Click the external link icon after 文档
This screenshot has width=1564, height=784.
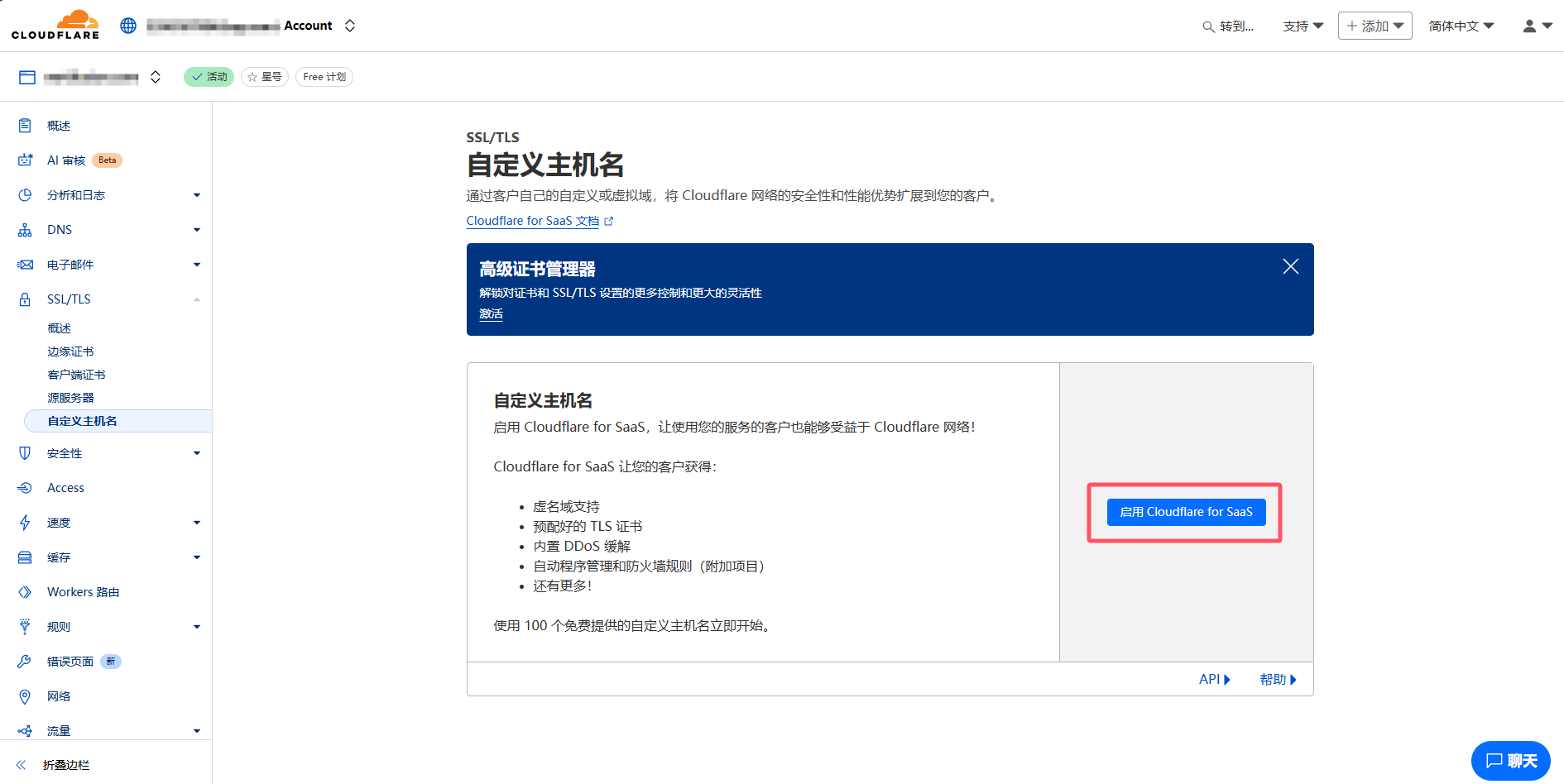pyautogui.click(x=609, y=222)
